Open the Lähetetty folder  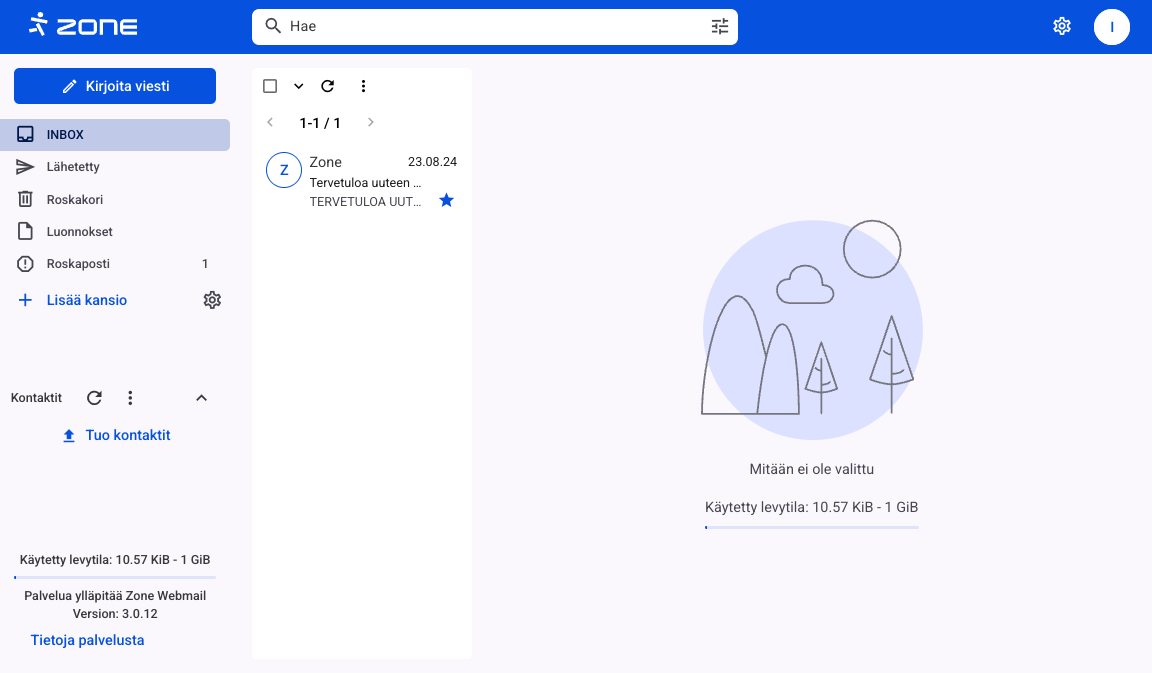coord(73,167)
